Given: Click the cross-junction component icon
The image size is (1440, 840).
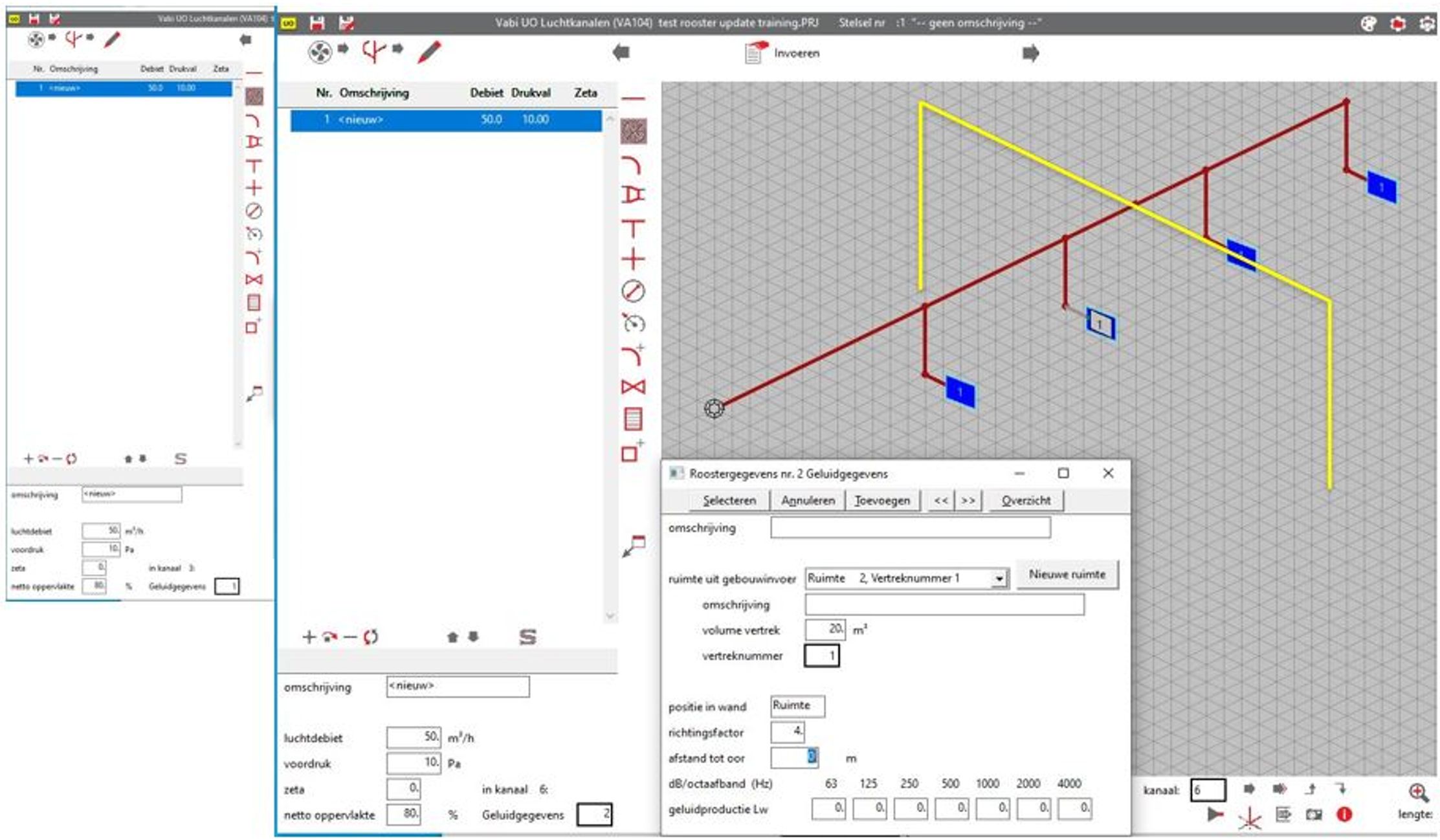Looking at the screenshot, I should point(633,260).
